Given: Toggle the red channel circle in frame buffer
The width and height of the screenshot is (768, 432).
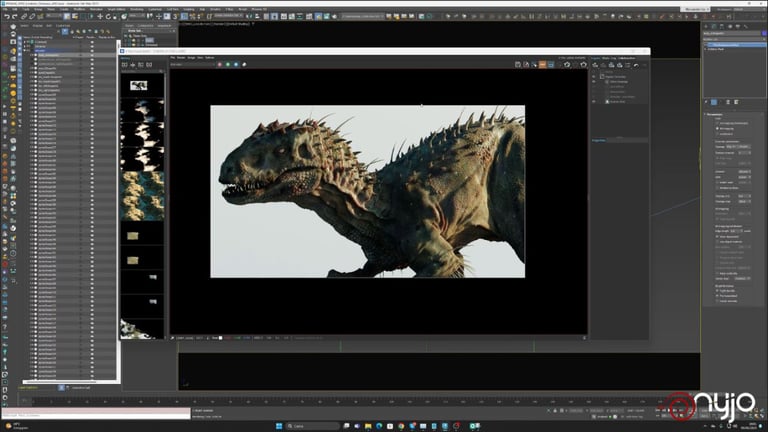Looking at the screenshot, I should pyautogui.click(x=219, y=64).
